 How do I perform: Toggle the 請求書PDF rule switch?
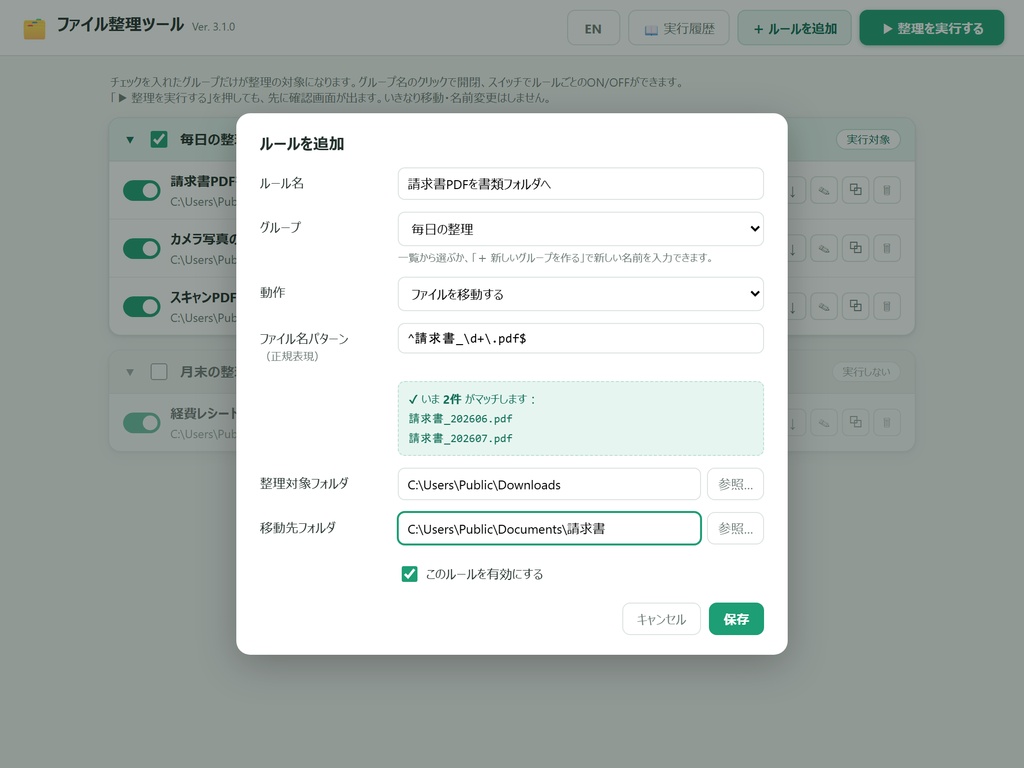142,190
